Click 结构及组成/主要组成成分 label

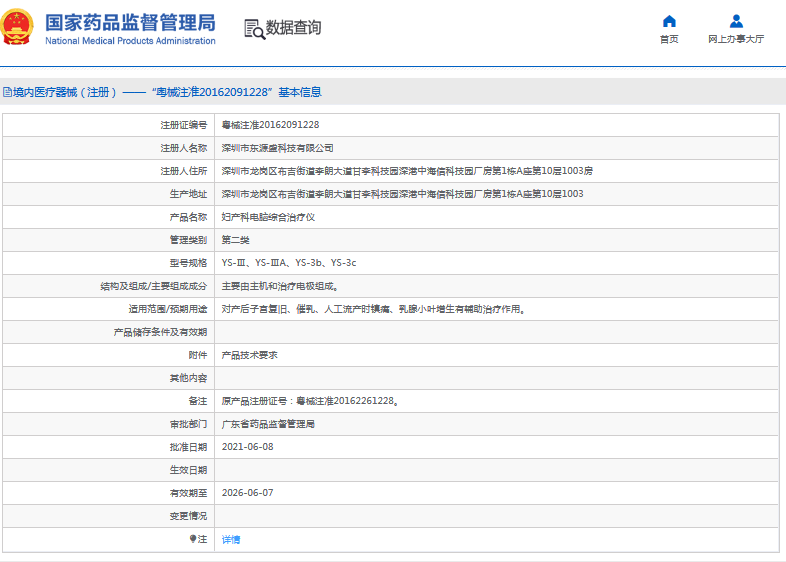[x=153, y=286]
